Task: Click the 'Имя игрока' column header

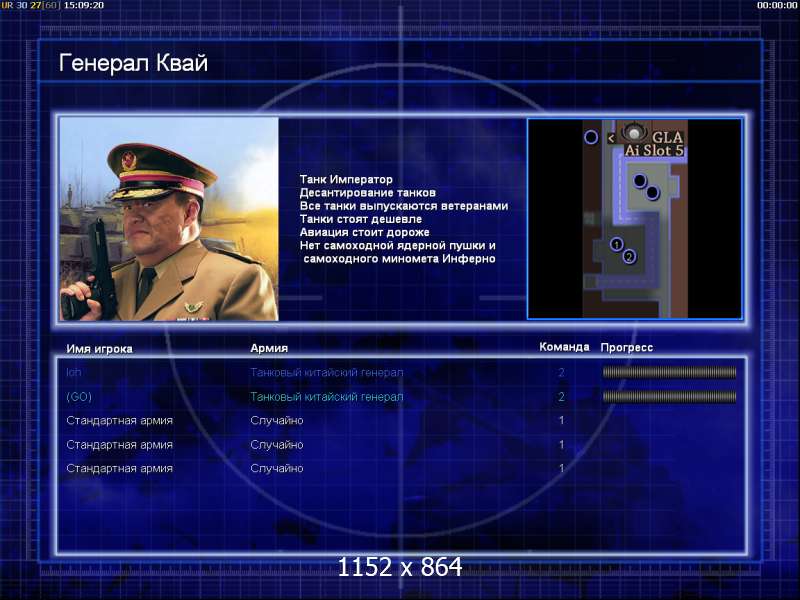Action: point(99,349)
